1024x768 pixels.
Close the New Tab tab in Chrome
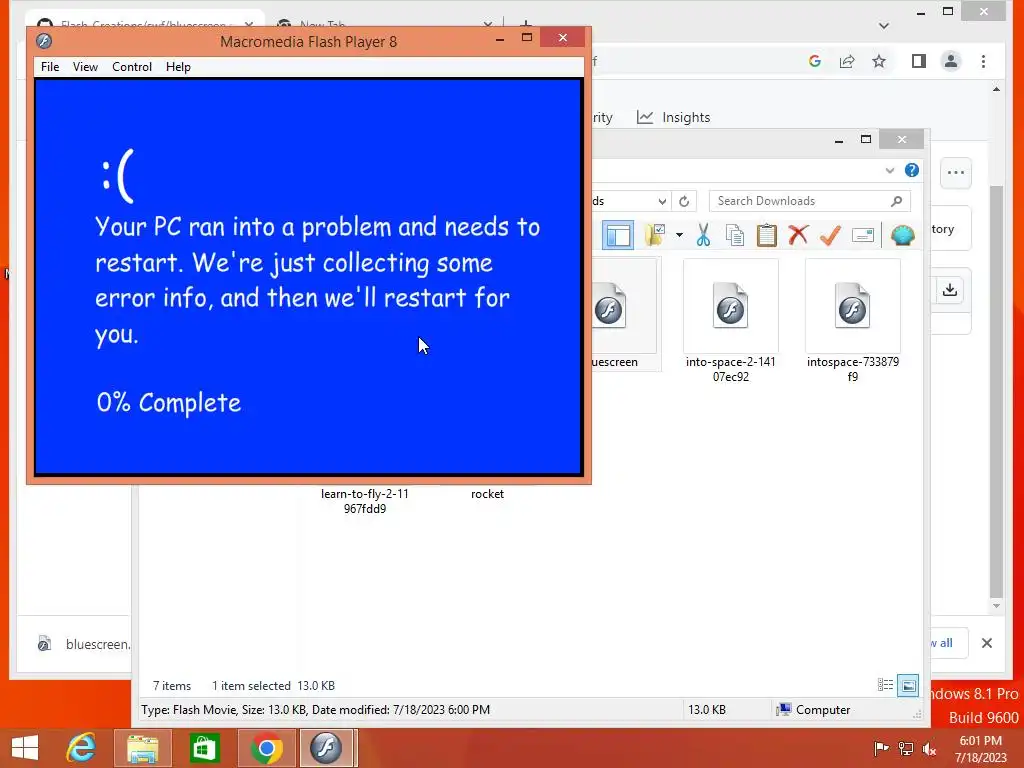[x=488, y=25]
